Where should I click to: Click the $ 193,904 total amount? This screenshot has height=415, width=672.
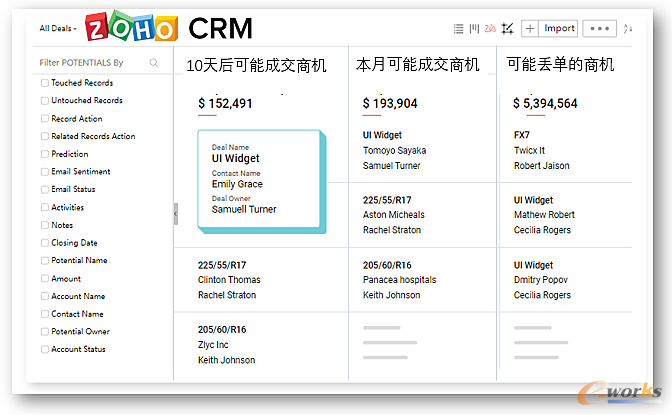click(x=390, y=103)
